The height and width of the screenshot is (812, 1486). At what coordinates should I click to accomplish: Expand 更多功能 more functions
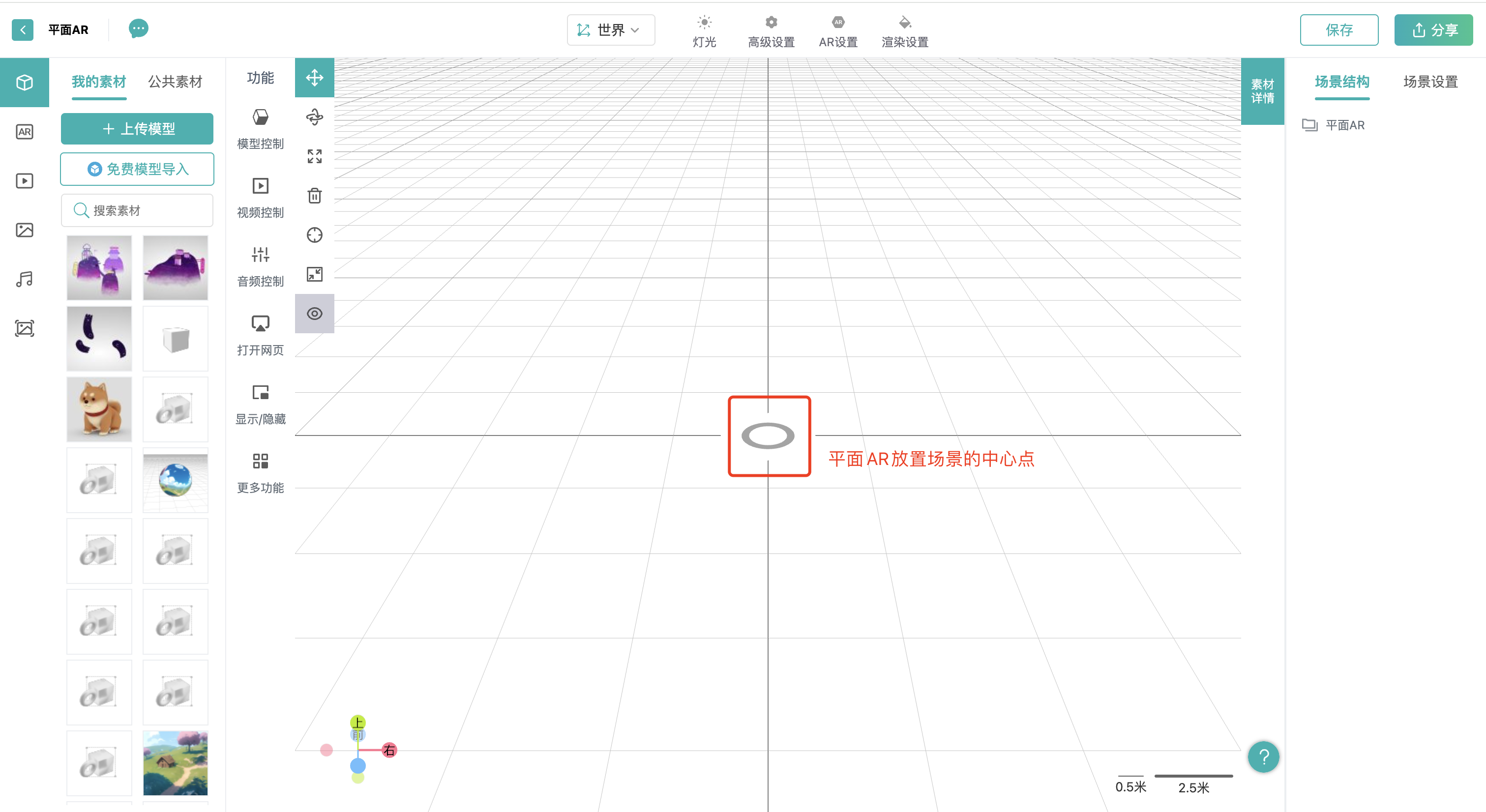(260, 473)
